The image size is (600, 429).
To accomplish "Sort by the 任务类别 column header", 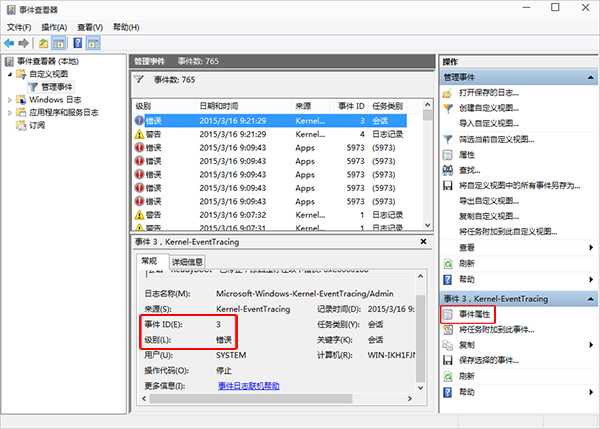I will pyautogui.click(x=388, y=106).
